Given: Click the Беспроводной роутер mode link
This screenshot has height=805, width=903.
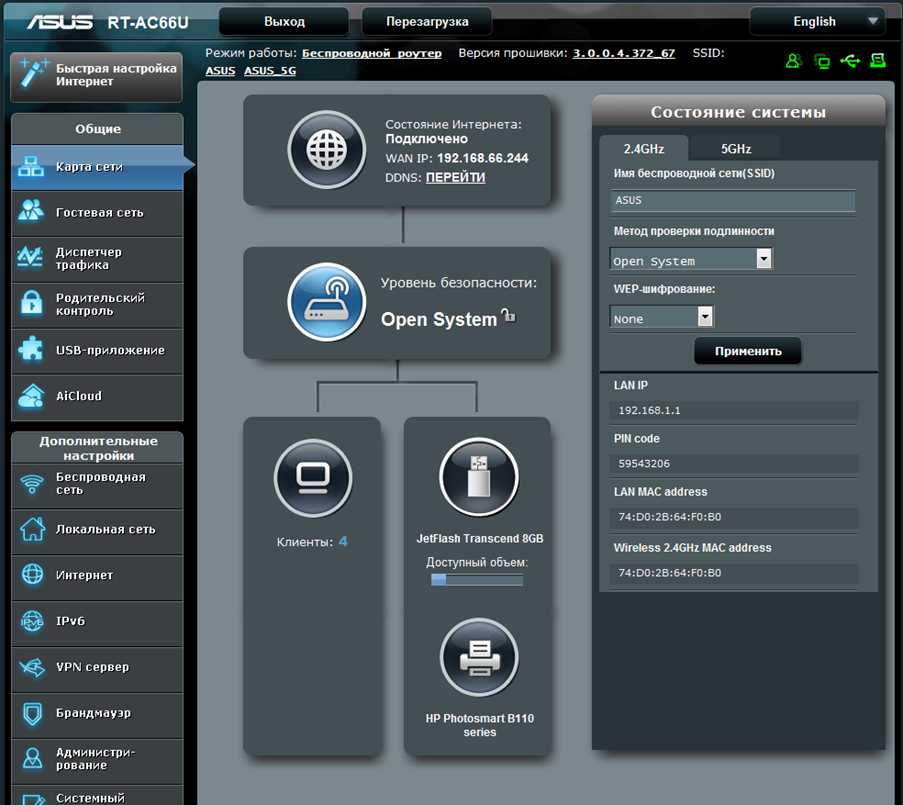Looking at the screenshot, I should pyautogui.click(x=371, y=53).
